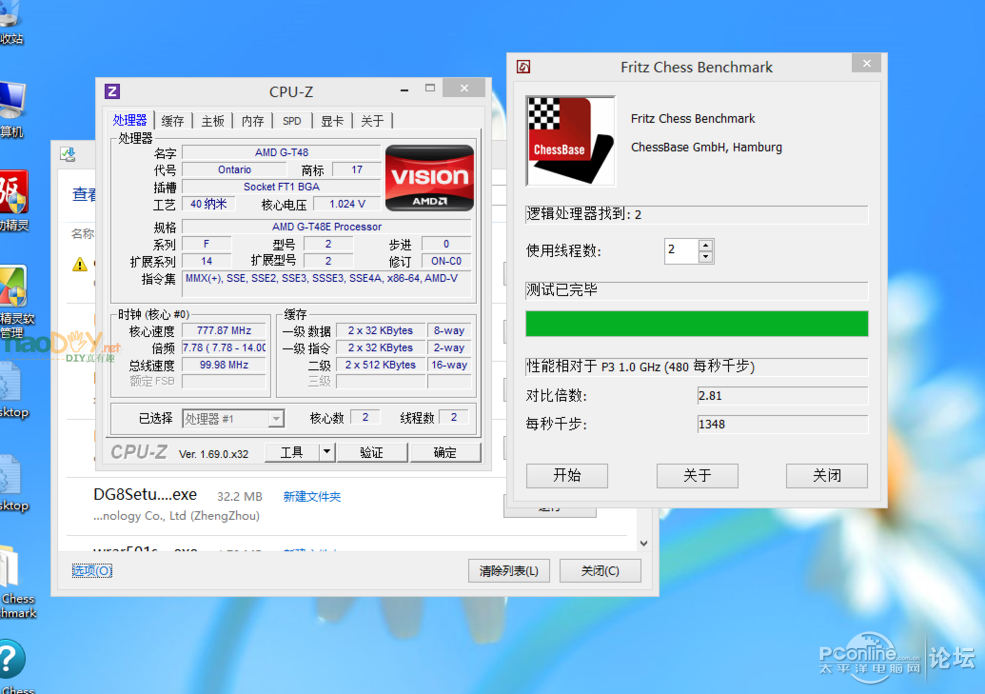Screen dimensions: 985x694
Task: Click the 新建文件夹 link
Action: [x=311, y=496]
